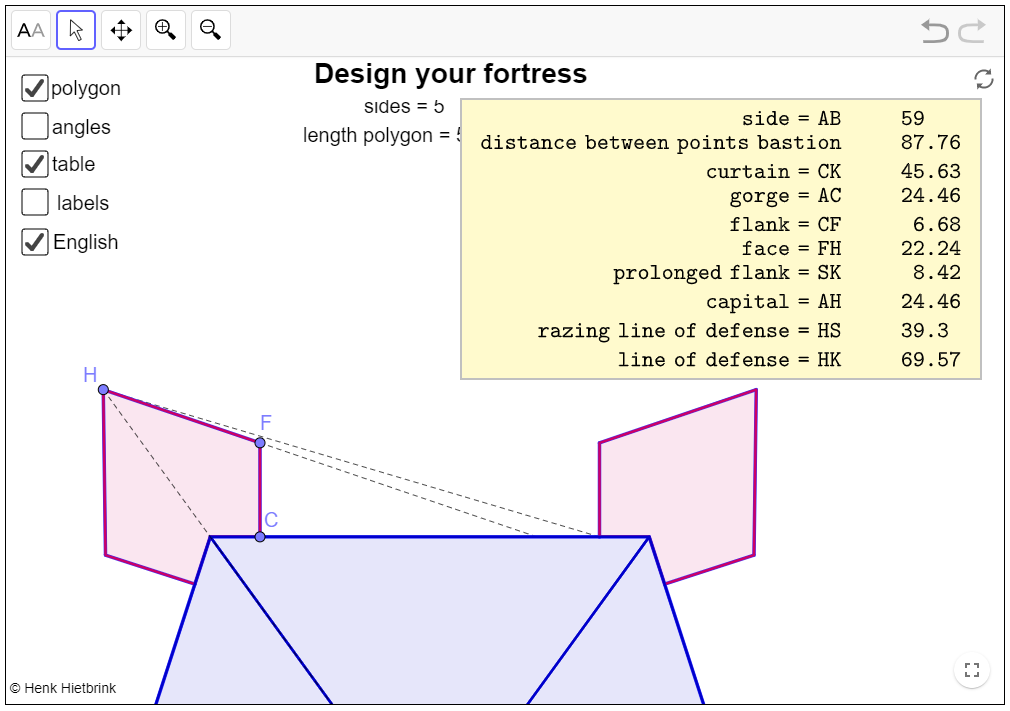This screenshot has width=1010, height=711.
Task: Uncheck the polygon checkbox
Action: pos(35,88)
